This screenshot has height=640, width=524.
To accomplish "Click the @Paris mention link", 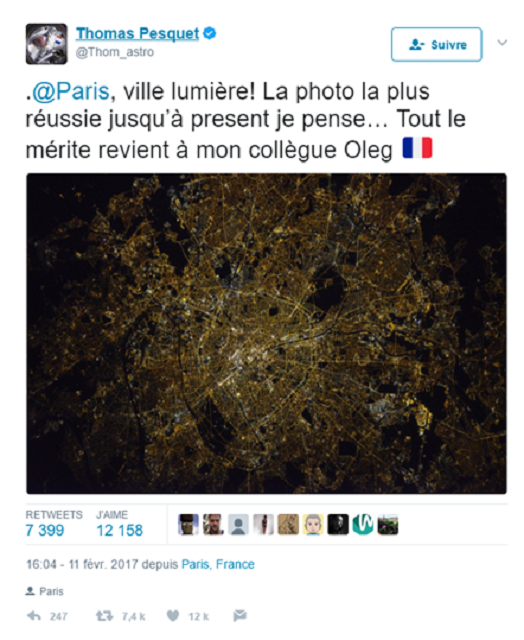I will click(x=70, y=91).
